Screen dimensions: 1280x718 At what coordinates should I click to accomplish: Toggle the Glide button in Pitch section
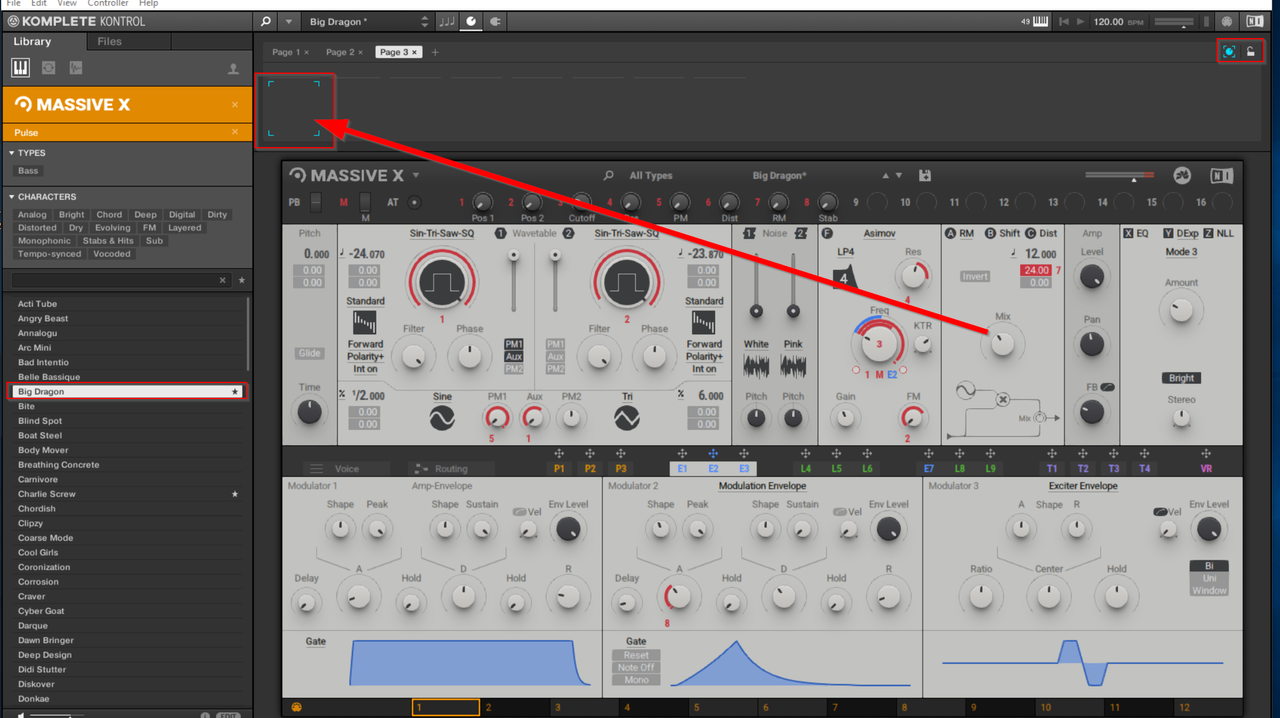(310, 353)
